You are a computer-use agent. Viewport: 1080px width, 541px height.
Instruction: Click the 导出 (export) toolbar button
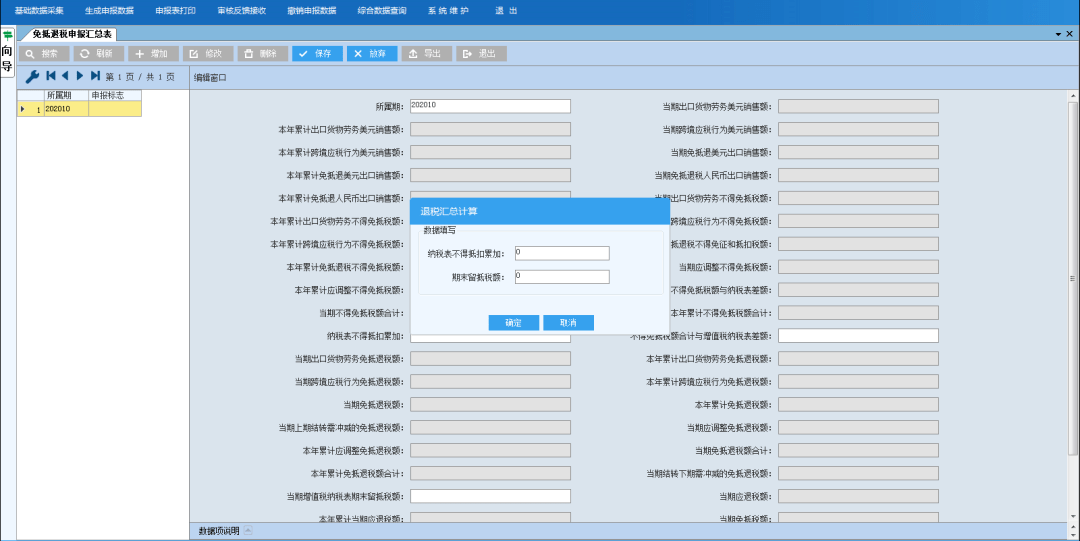click(x=427, y=54)
